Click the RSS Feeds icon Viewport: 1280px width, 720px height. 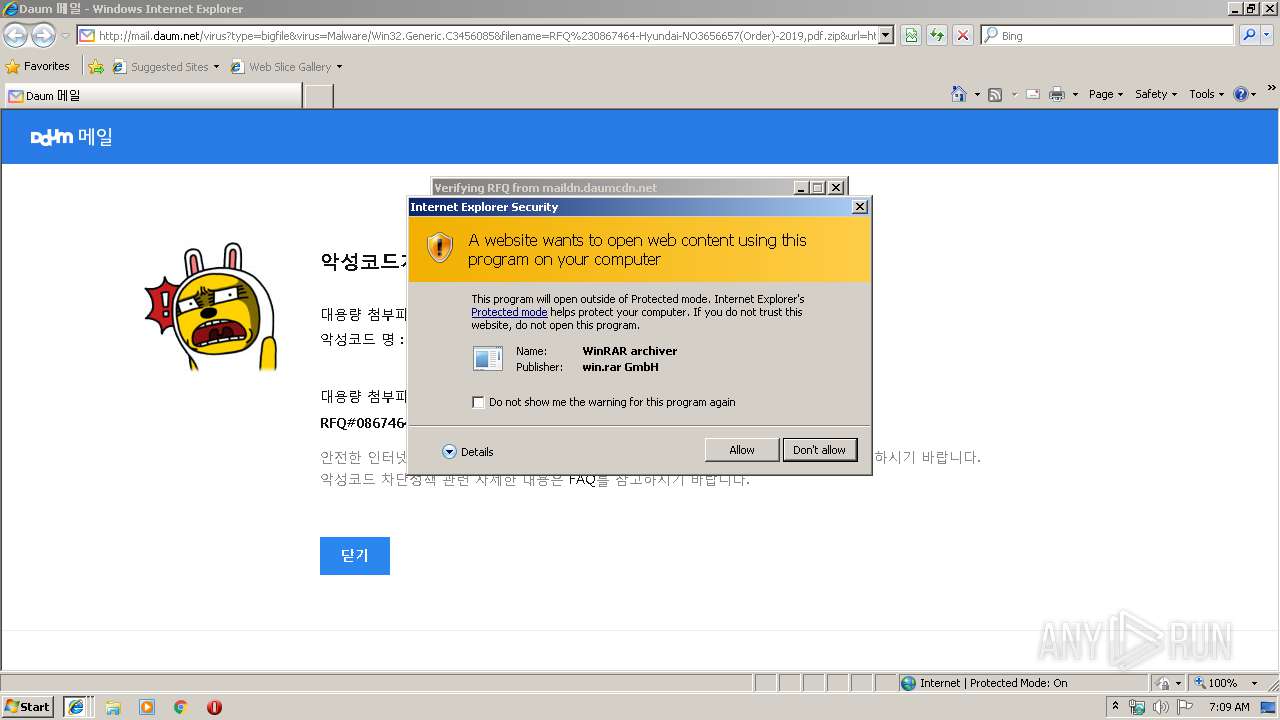[x=995, y=94]
